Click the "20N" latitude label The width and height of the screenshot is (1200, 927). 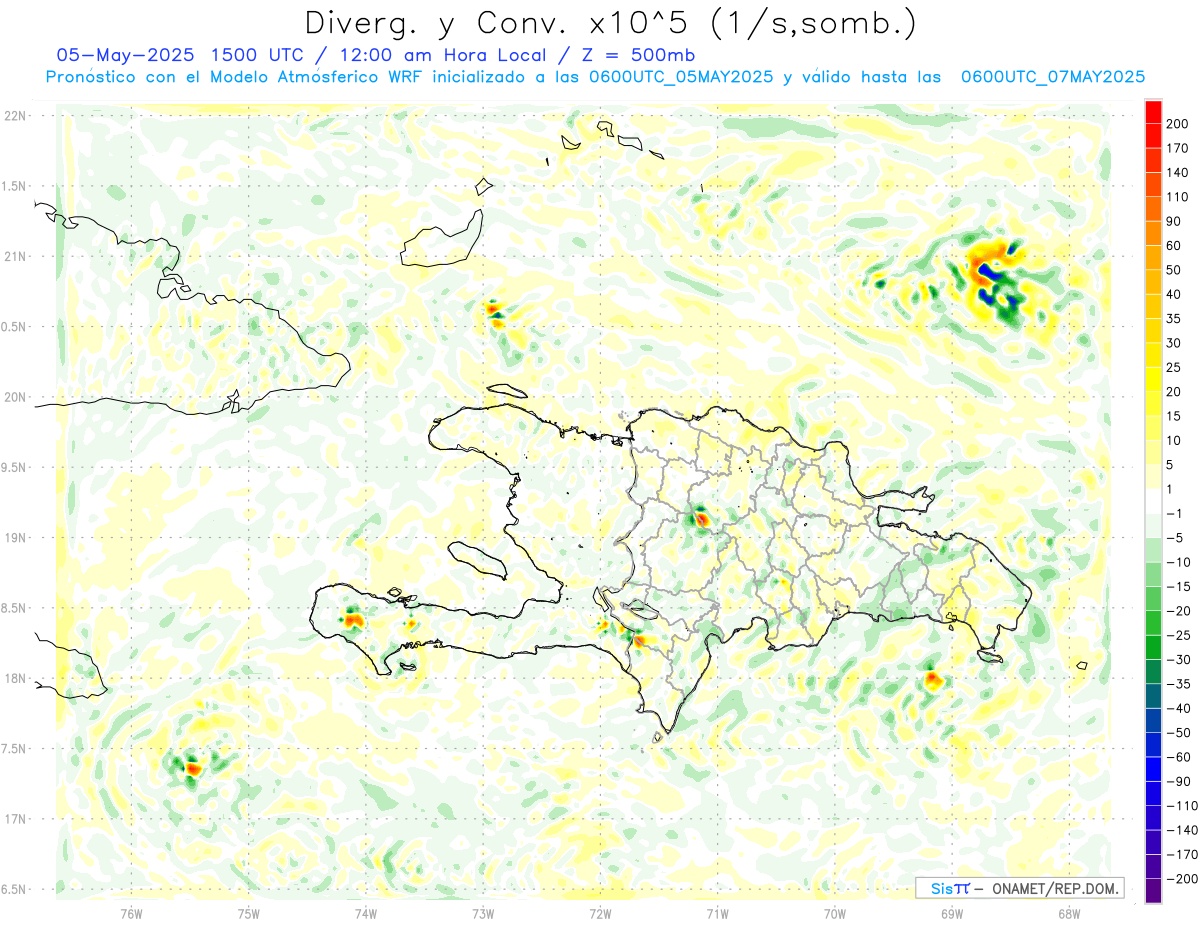[x=14, y=397]
